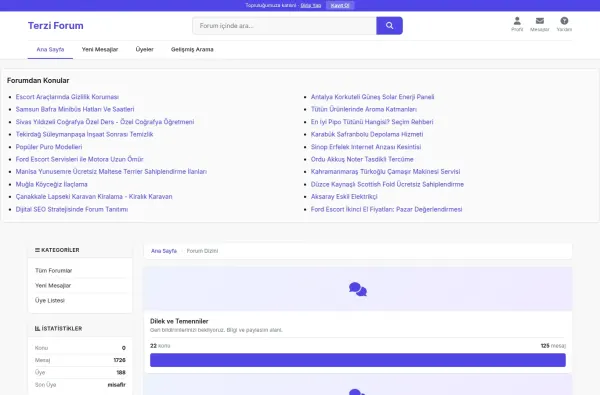Click the 22 konu count
Screen dimensions: 600x395
coord(160,346)
